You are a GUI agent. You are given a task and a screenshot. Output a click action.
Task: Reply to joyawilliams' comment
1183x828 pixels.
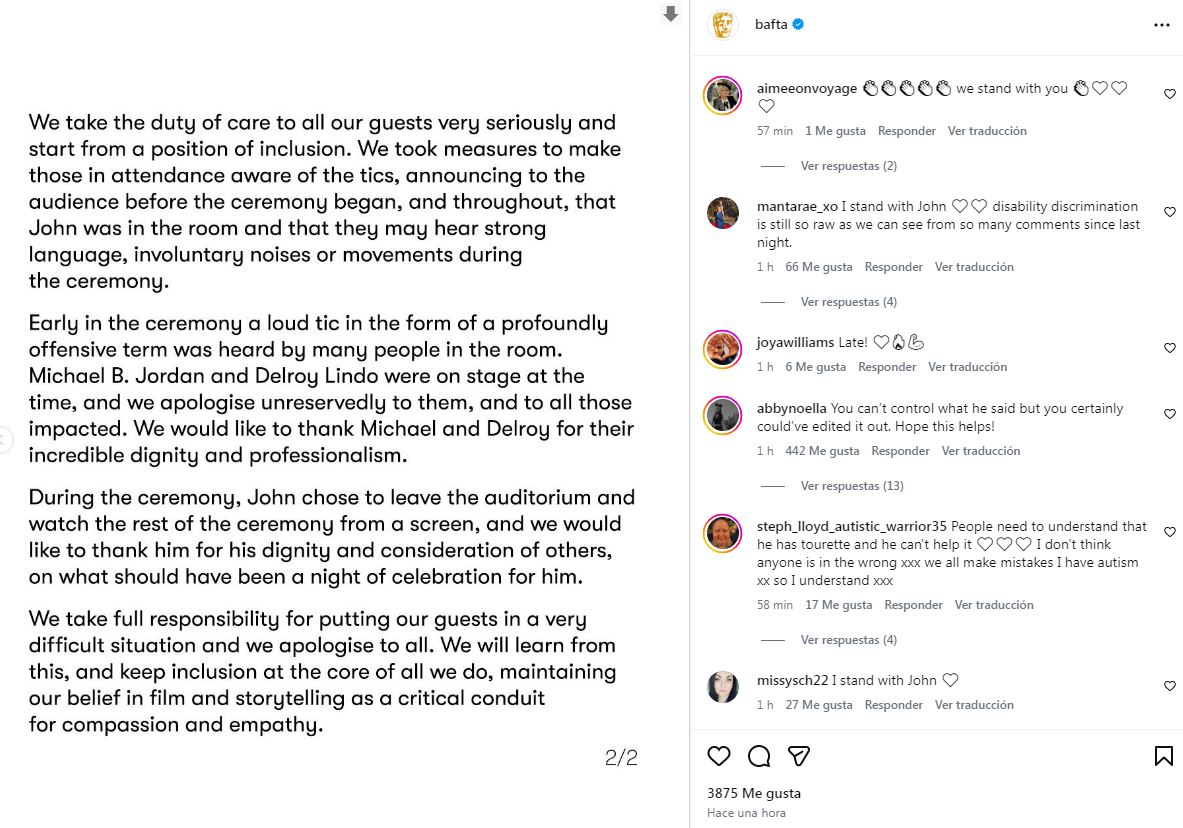click(x=887, y=367)
